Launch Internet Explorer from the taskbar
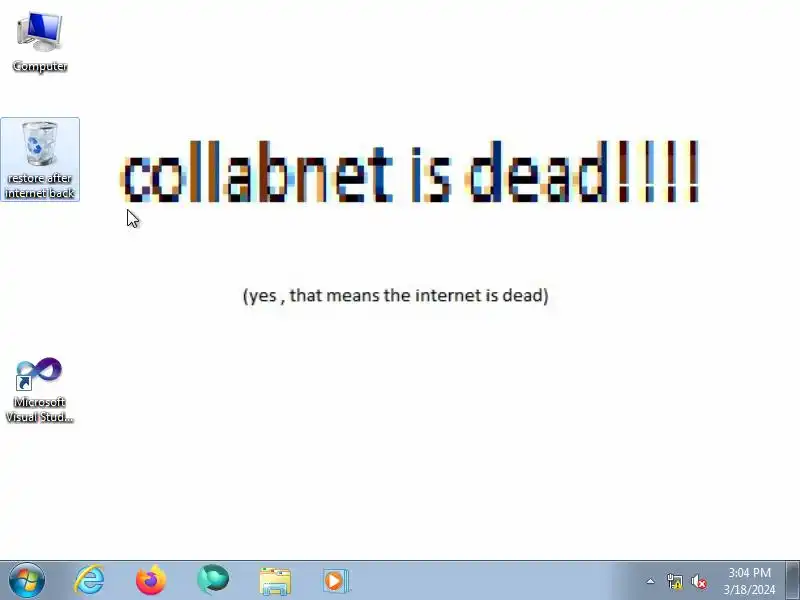Screen dimensions: 800x600 coord(89,580)
